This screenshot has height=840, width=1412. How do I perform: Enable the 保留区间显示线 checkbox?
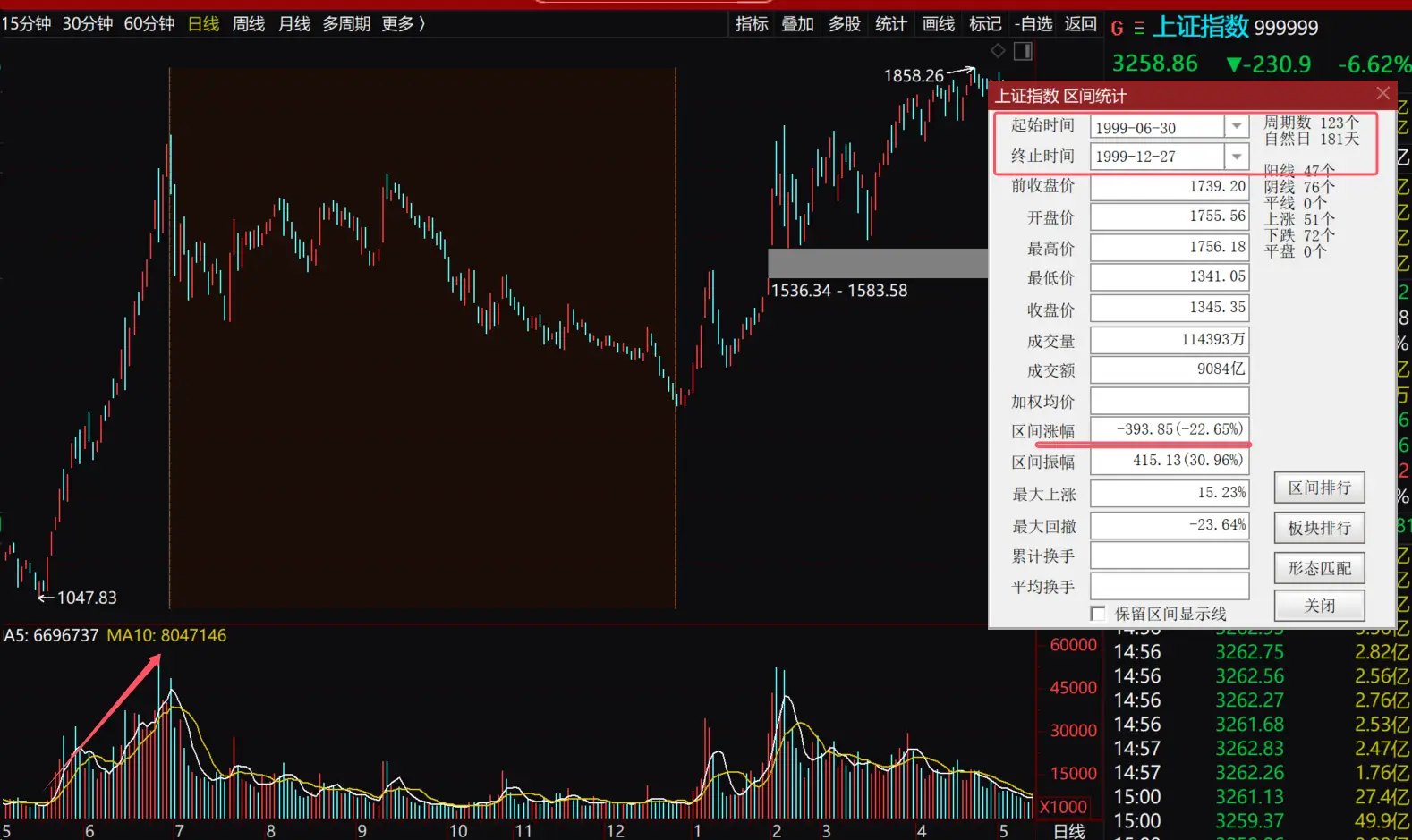[1098, 614]
